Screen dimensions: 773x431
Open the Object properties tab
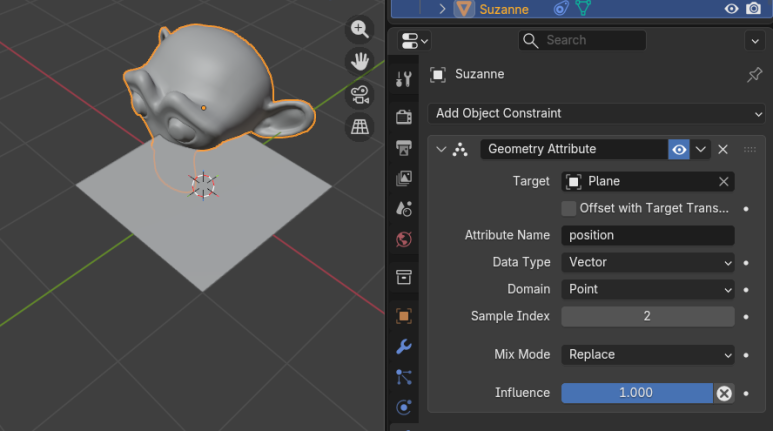tap(404, 316)
